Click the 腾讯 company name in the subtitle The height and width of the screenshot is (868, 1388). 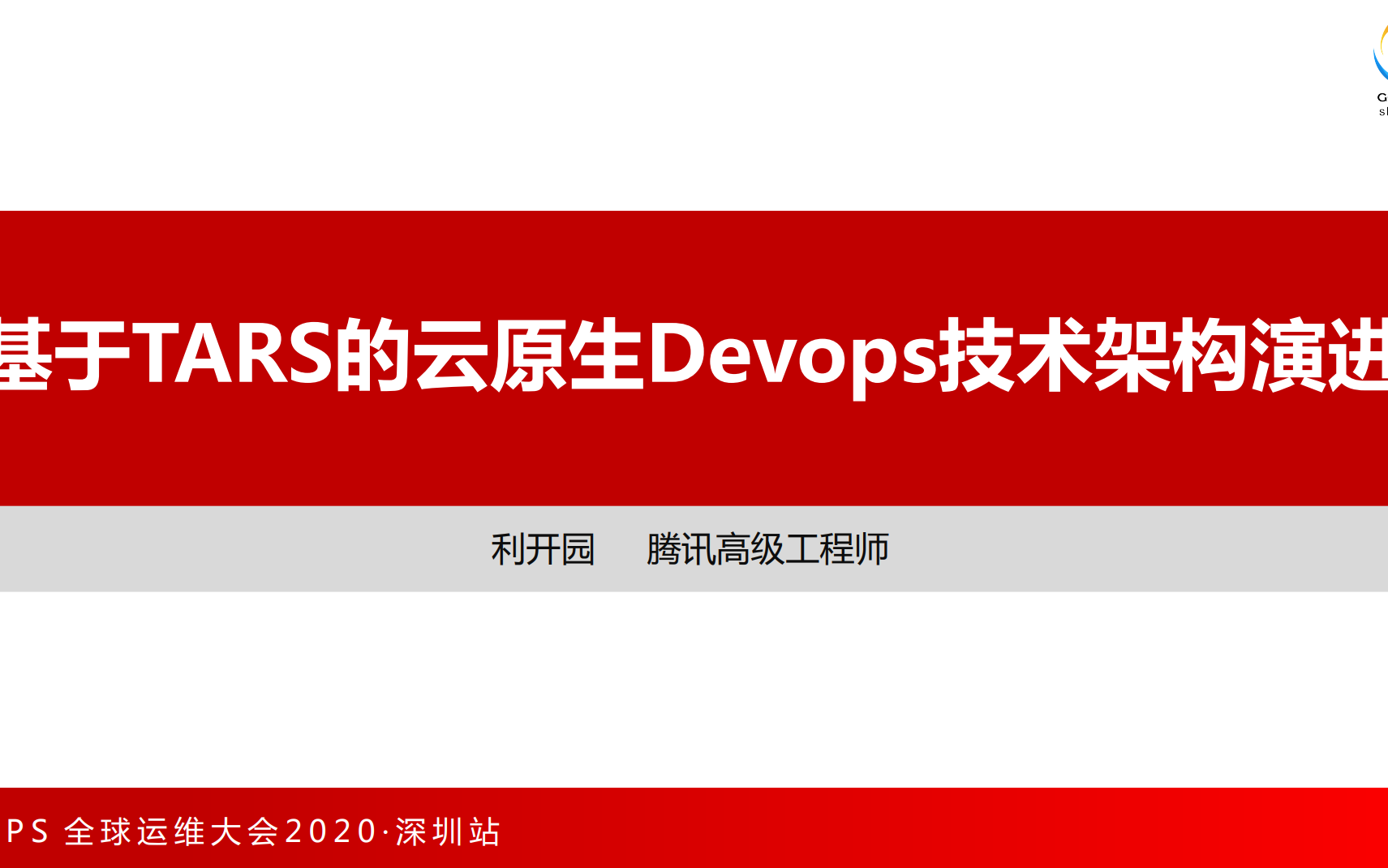[680, 549]
